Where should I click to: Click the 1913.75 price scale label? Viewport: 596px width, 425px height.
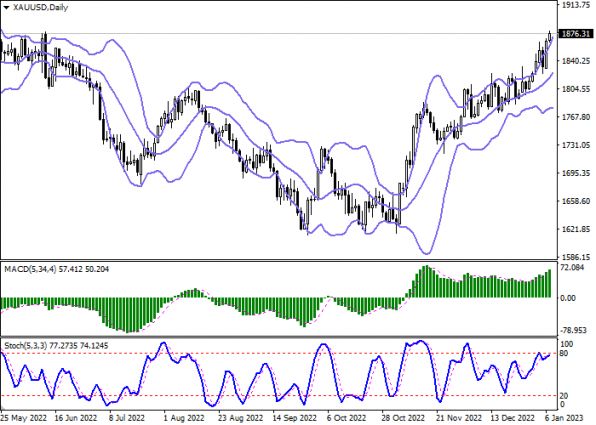pos(576,5)
